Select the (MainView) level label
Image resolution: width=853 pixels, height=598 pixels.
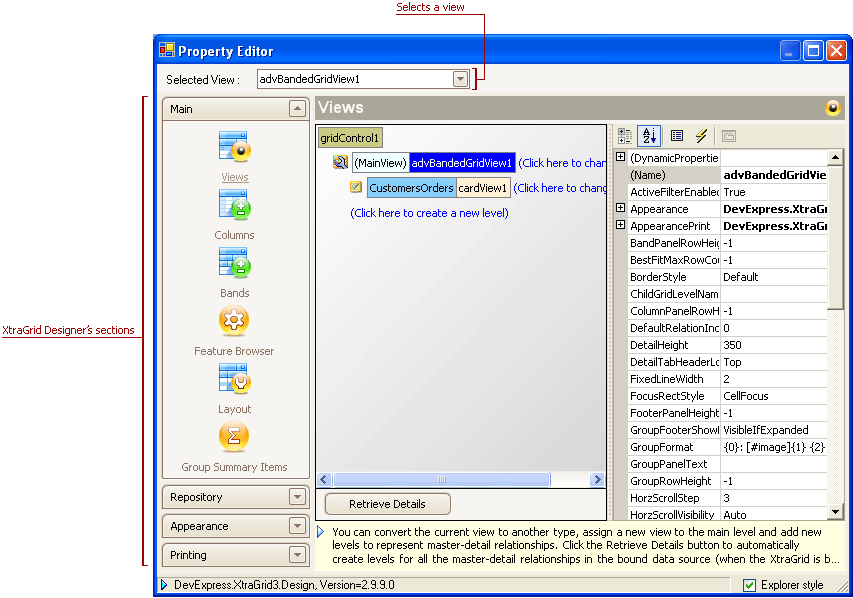point(380,163)
